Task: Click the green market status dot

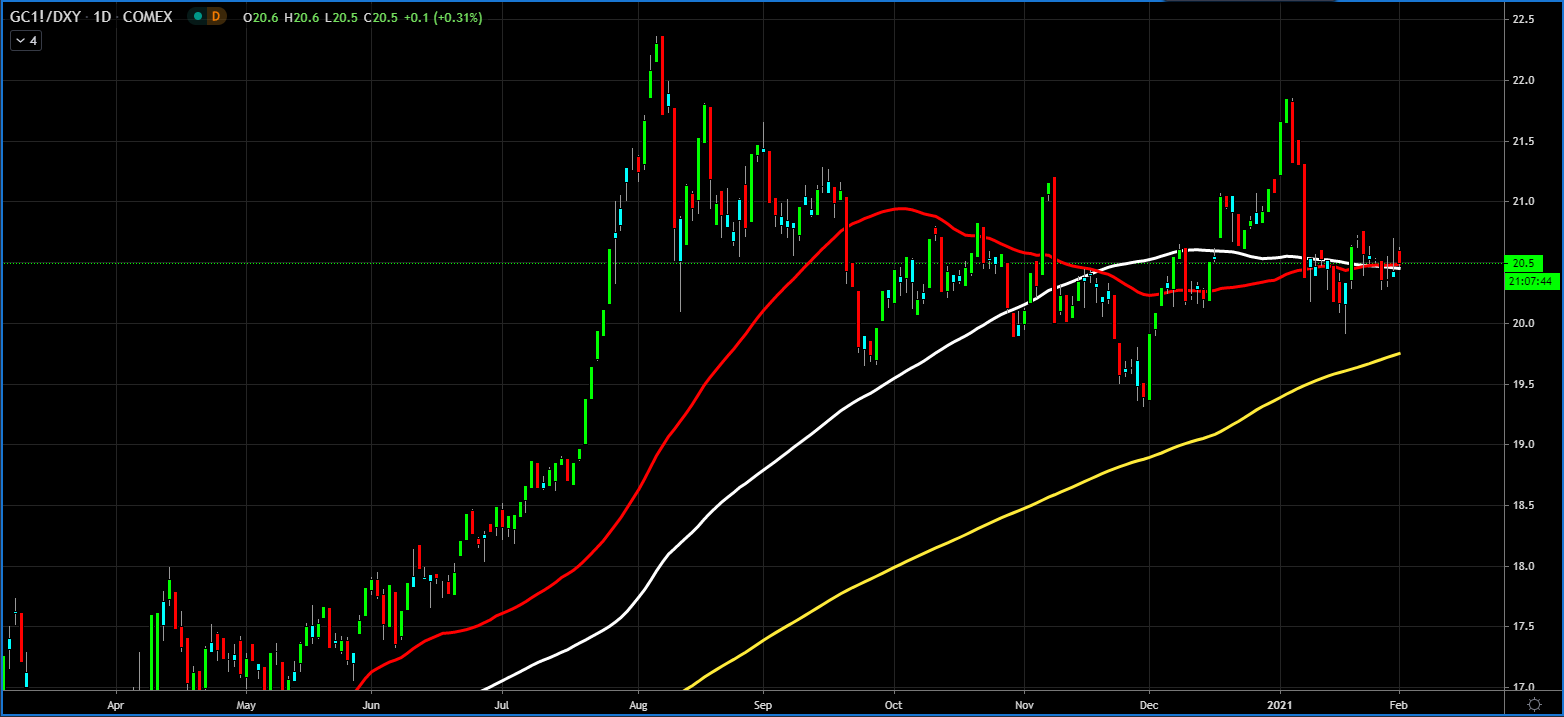Action: (x=198, y=17)
